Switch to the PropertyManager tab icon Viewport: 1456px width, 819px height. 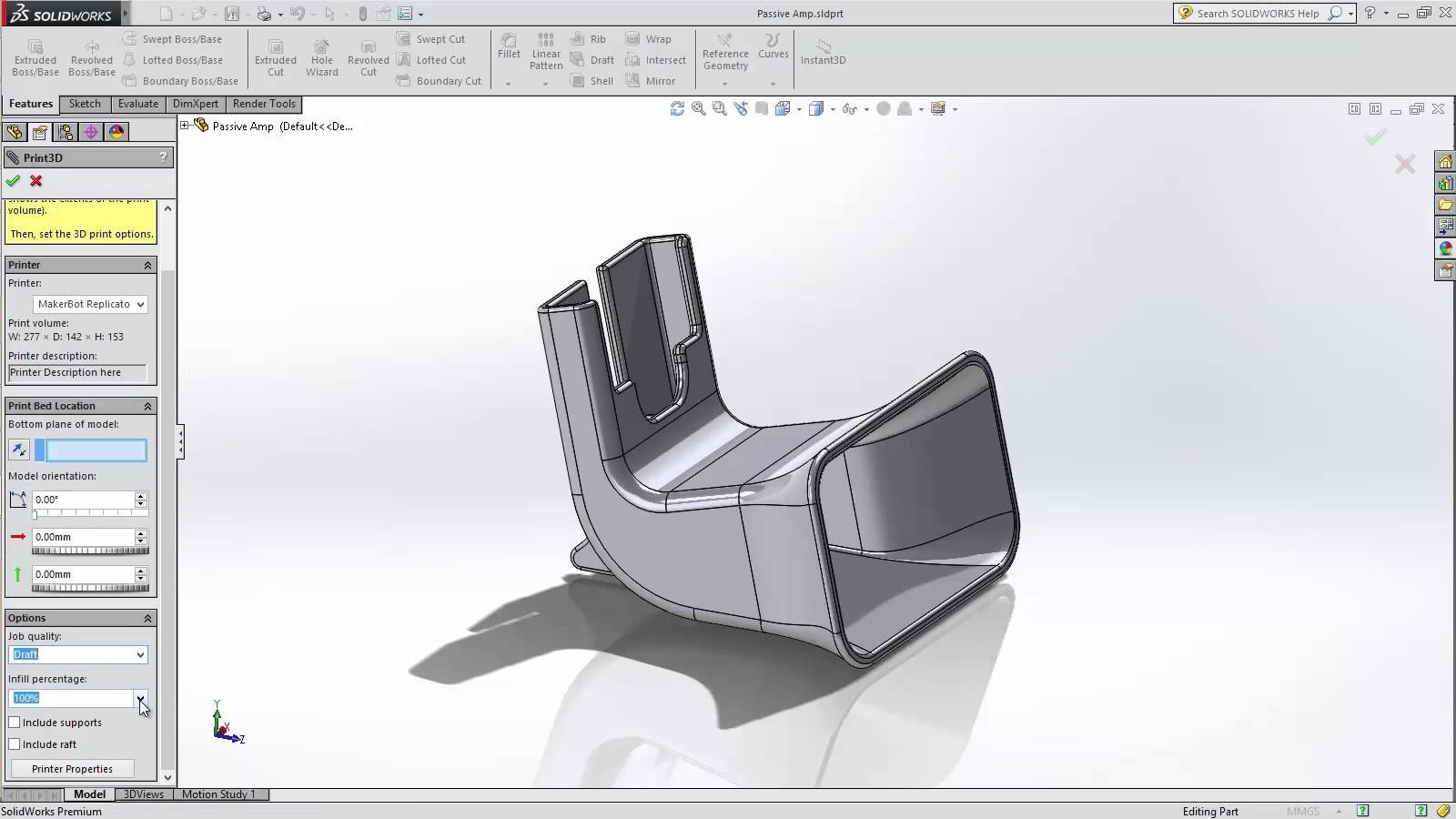[40, 132]
